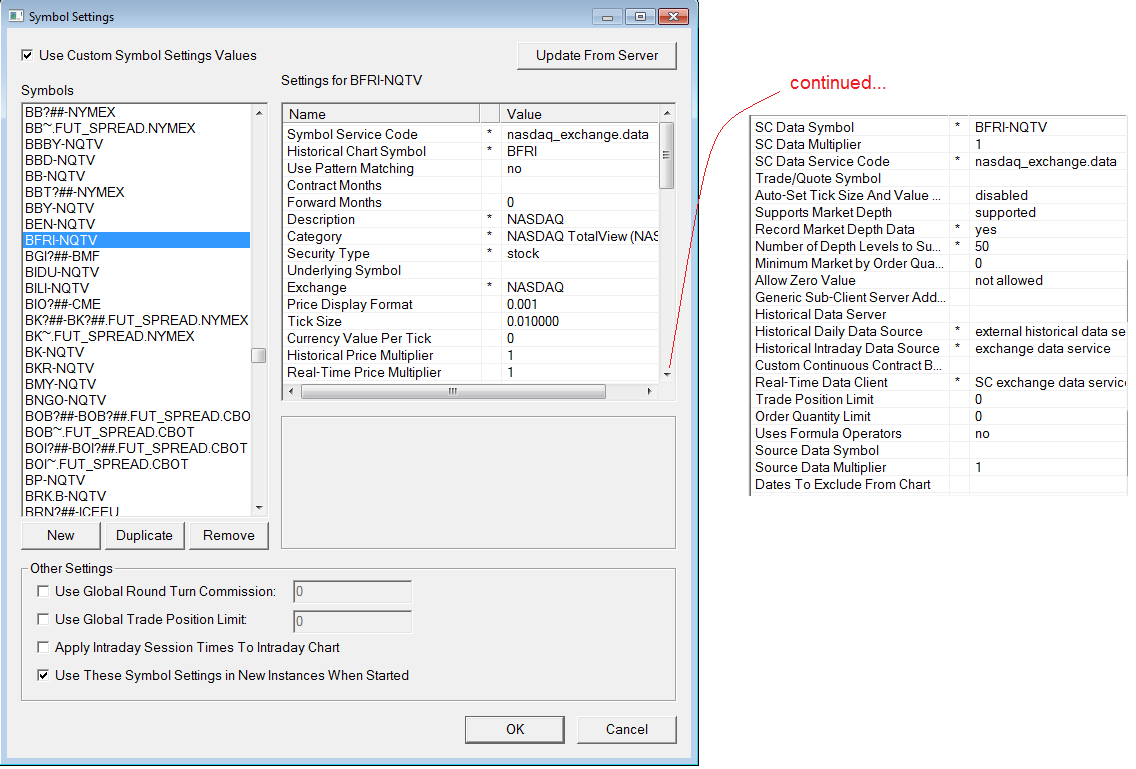Screen dimensions: 1136x769
Task: Click the Symbol Settings title bar icon
Action: pyautogui.click(x=16, y=16)
